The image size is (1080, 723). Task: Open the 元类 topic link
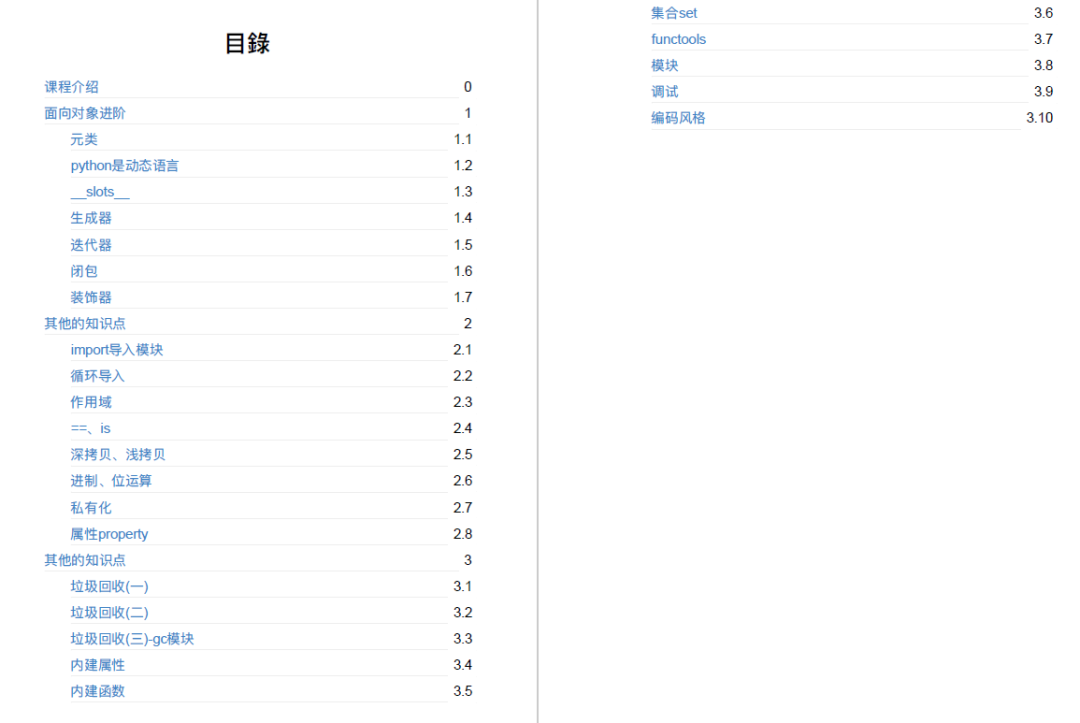(x=84, y=139)
